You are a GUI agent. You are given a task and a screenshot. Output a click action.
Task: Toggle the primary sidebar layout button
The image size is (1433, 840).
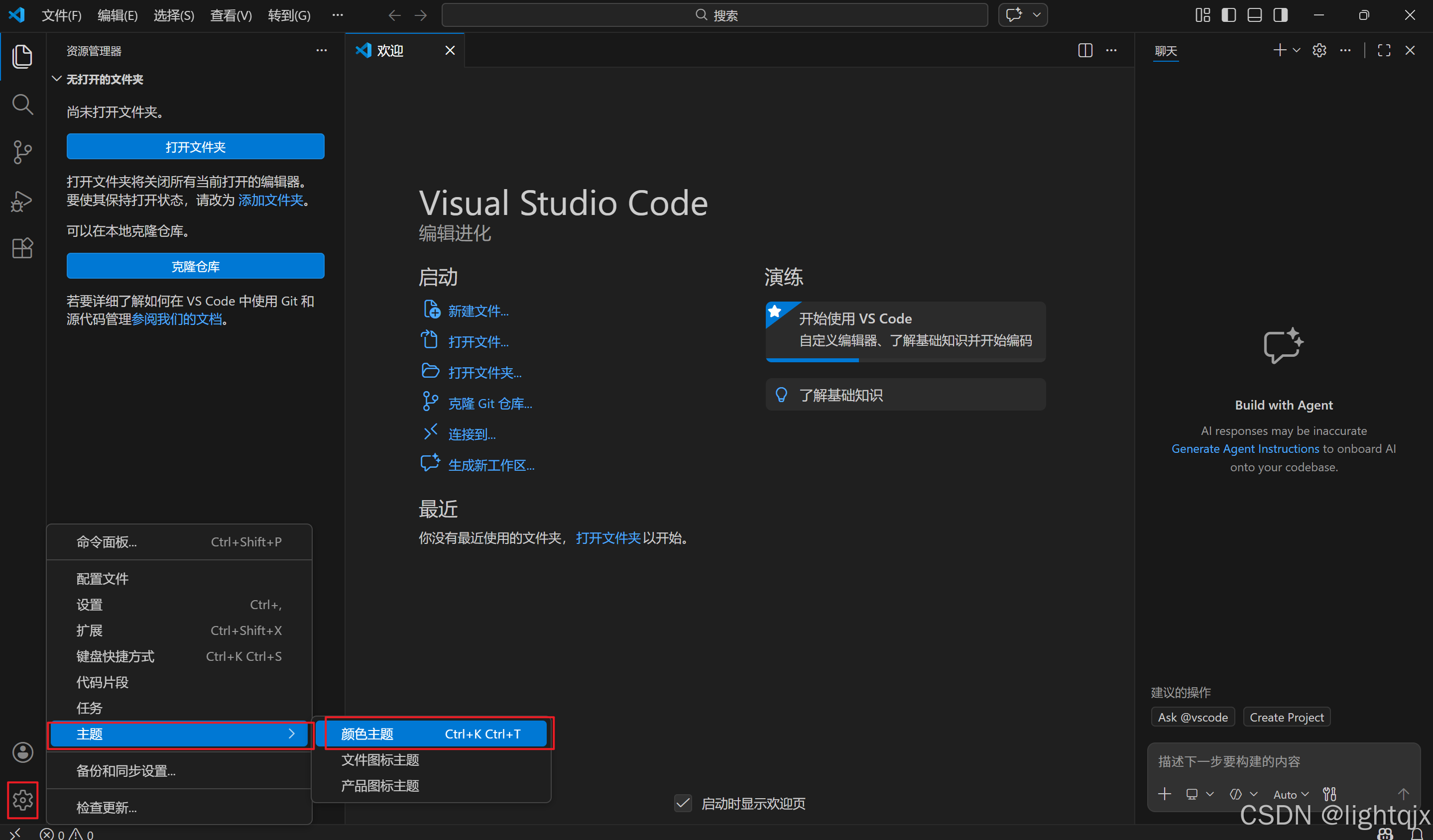point(1228,15)
